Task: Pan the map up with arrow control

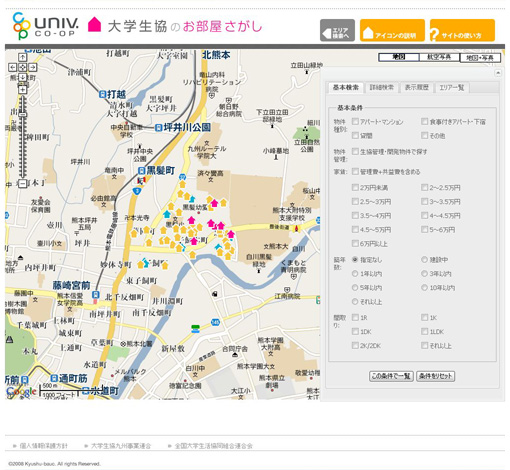Action: [x=22, y=58]
